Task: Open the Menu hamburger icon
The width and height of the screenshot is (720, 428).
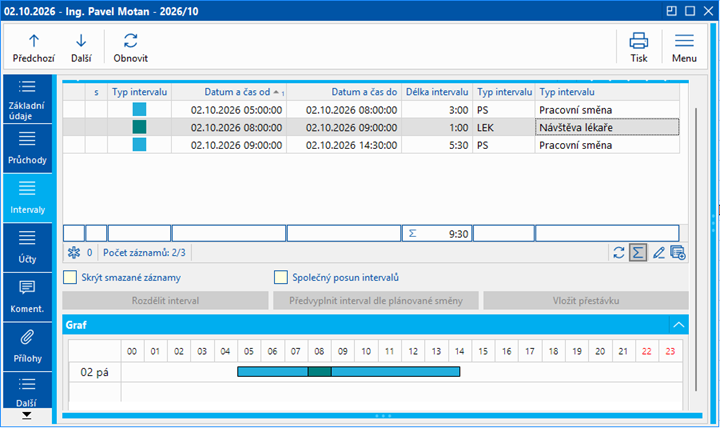Action: [x=684, y=48]
